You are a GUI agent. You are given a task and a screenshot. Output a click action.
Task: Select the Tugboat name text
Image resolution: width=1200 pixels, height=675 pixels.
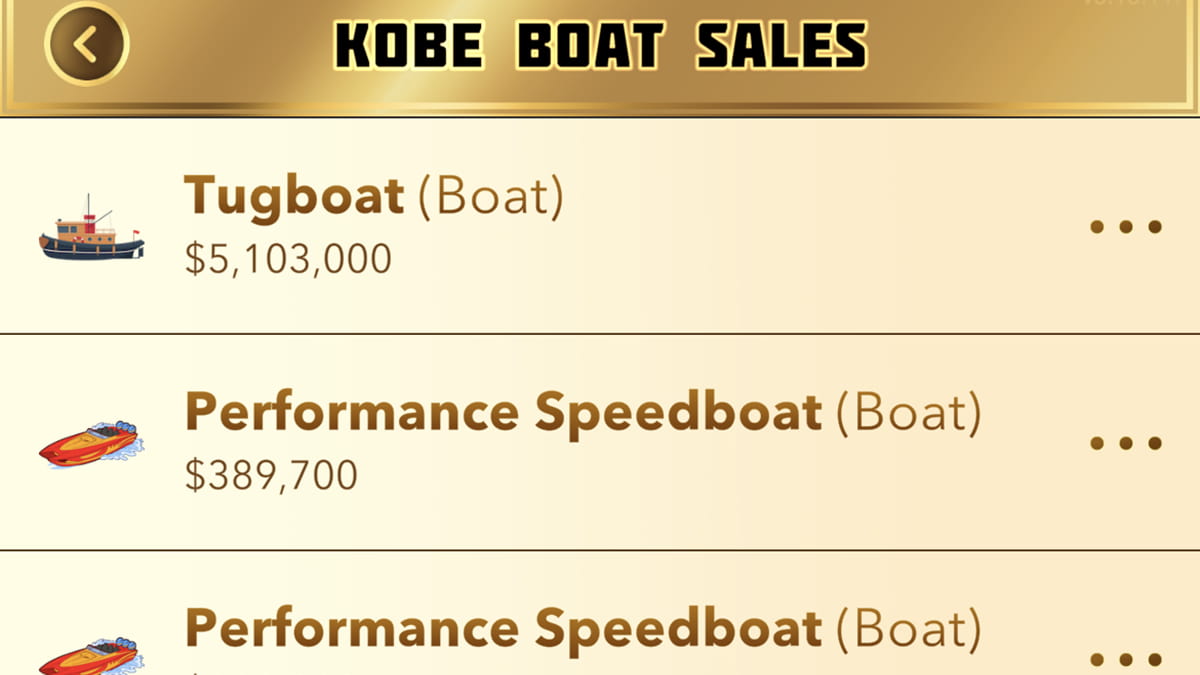coord(294,196)
